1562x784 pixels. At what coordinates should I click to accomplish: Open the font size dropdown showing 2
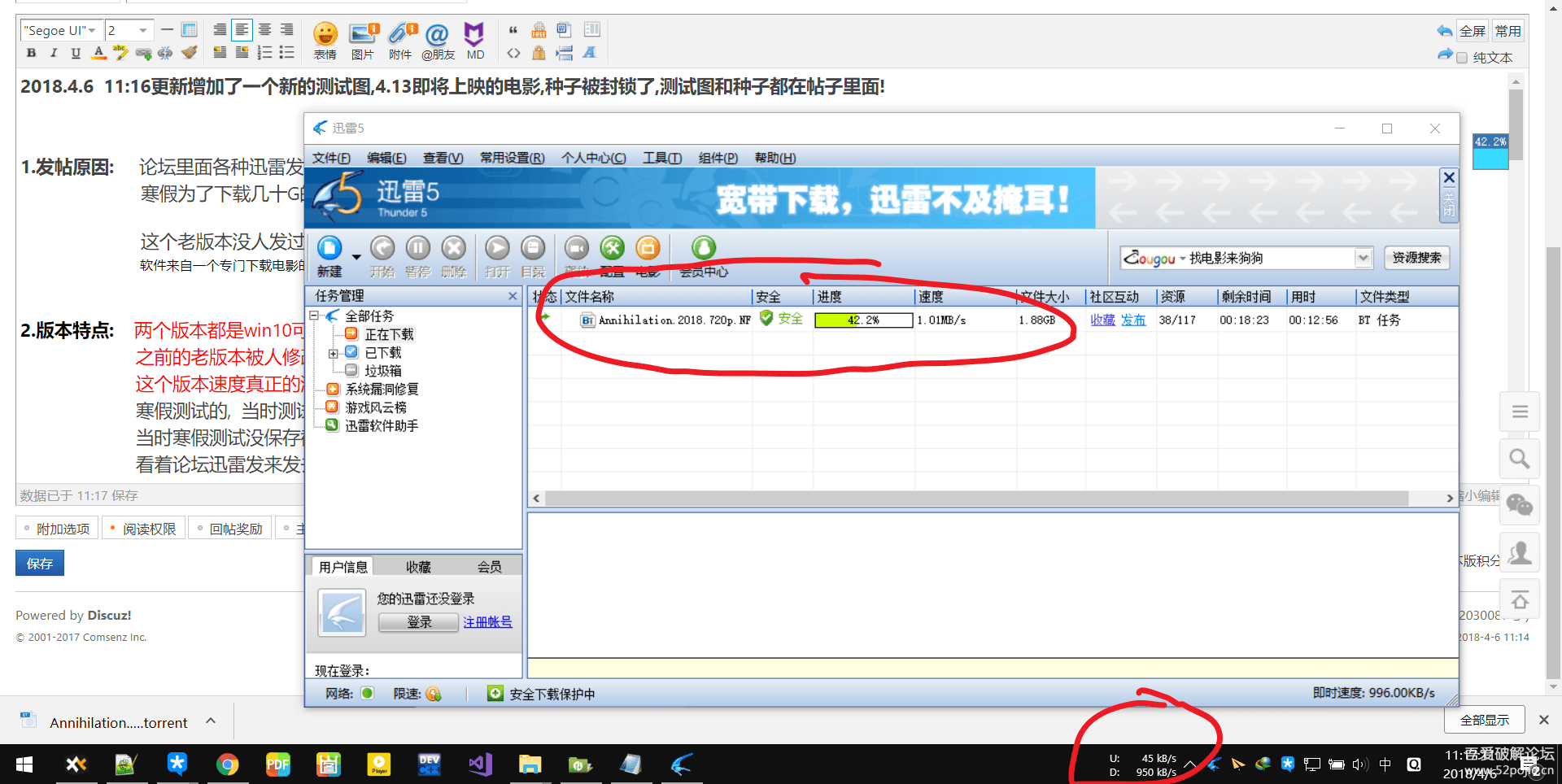[x=129, y=30]
